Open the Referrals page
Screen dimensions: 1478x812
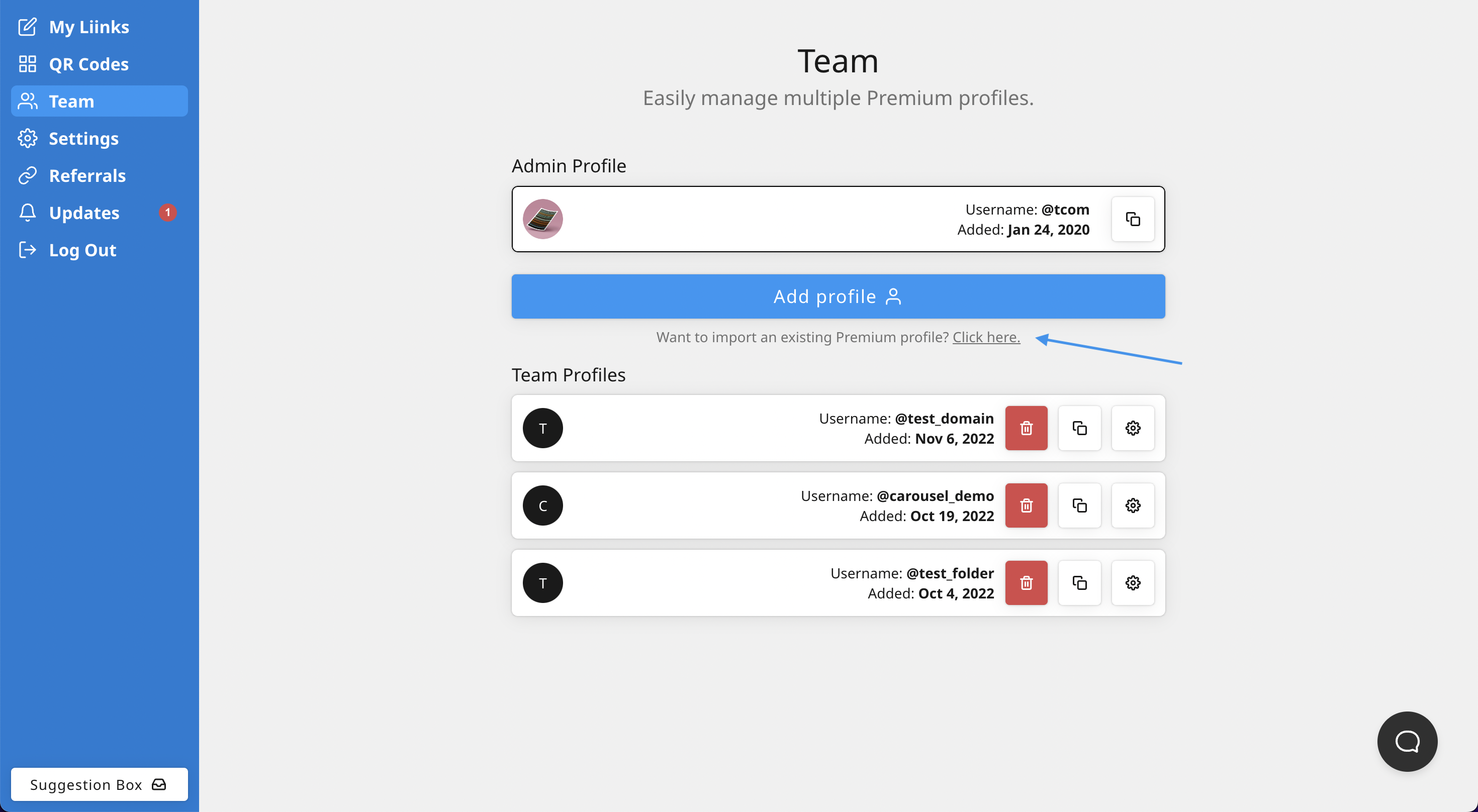click(x=87, y=175)
